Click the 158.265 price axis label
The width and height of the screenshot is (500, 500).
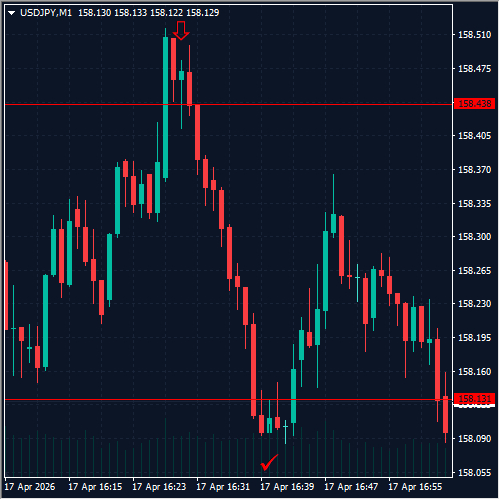coord(474,270)
